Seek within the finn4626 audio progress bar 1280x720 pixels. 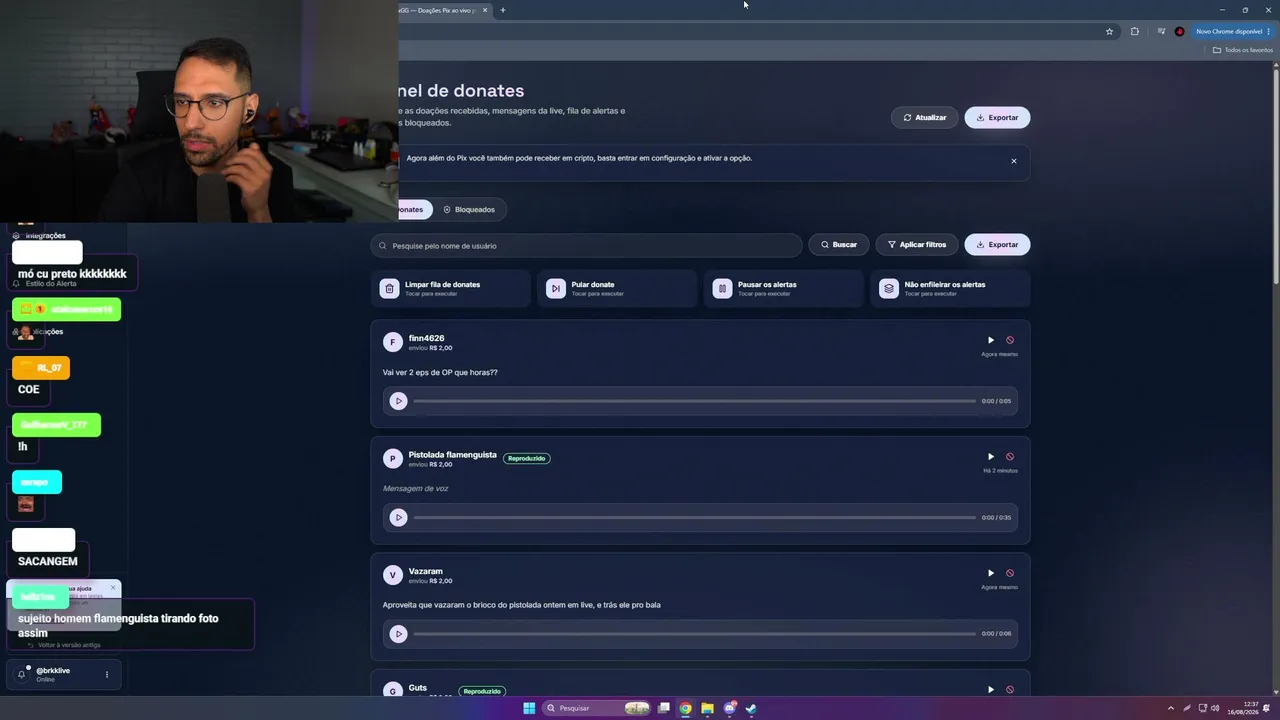point(695,401)
